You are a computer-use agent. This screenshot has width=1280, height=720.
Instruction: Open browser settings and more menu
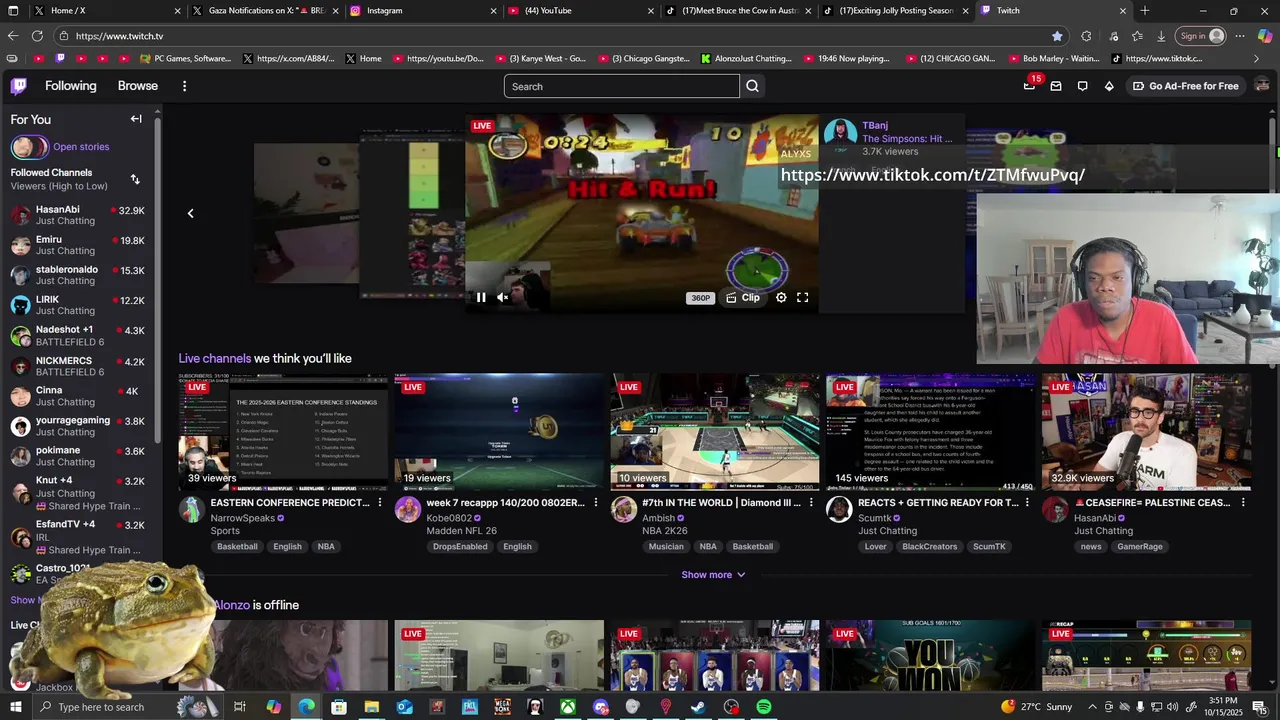coord(1240,36)
